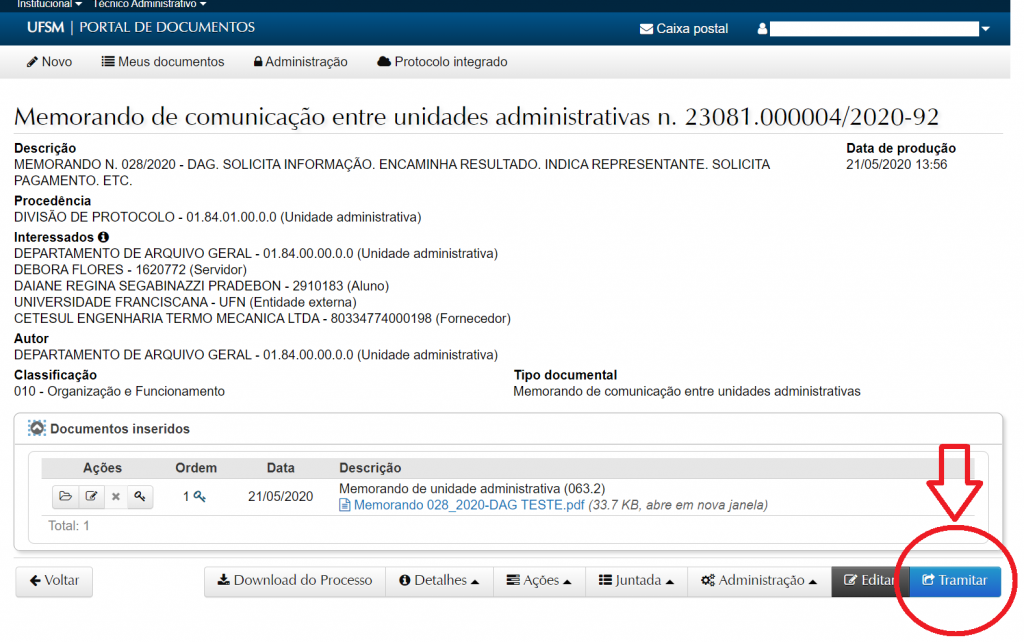Click the Documentos inseridos panel gear icon

37,429
